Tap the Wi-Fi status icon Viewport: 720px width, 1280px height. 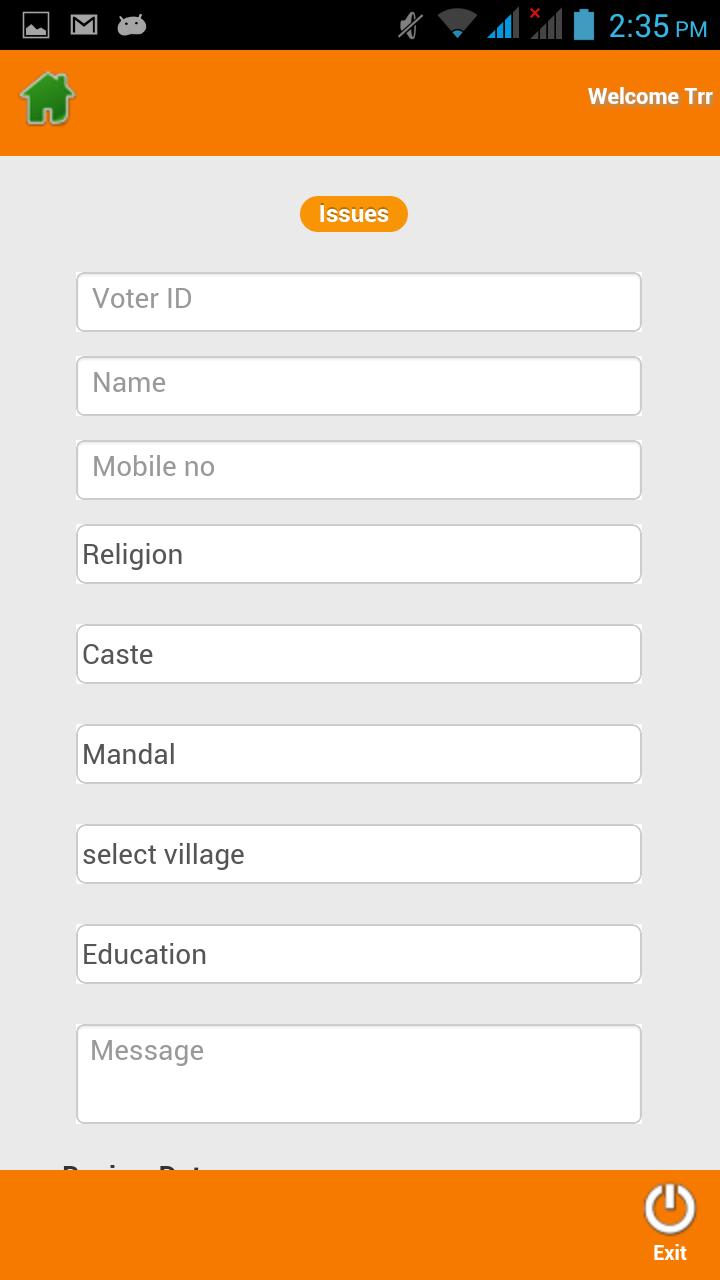[457, 24]
